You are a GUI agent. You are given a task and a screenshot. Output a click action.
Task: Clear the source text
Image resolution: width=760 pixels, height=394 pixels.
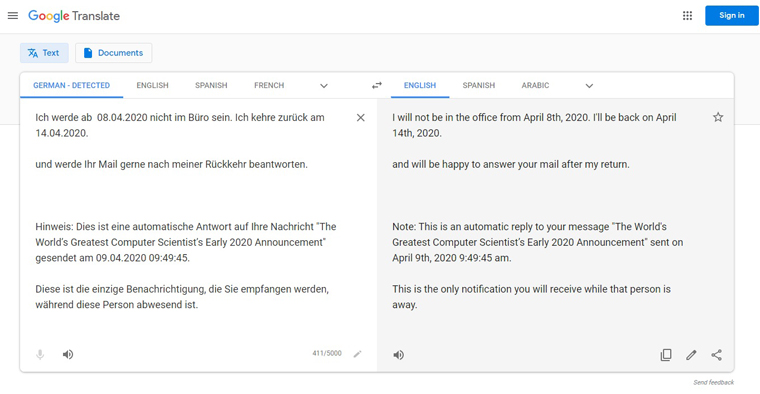pyautogui.click(x=361, y=117)
